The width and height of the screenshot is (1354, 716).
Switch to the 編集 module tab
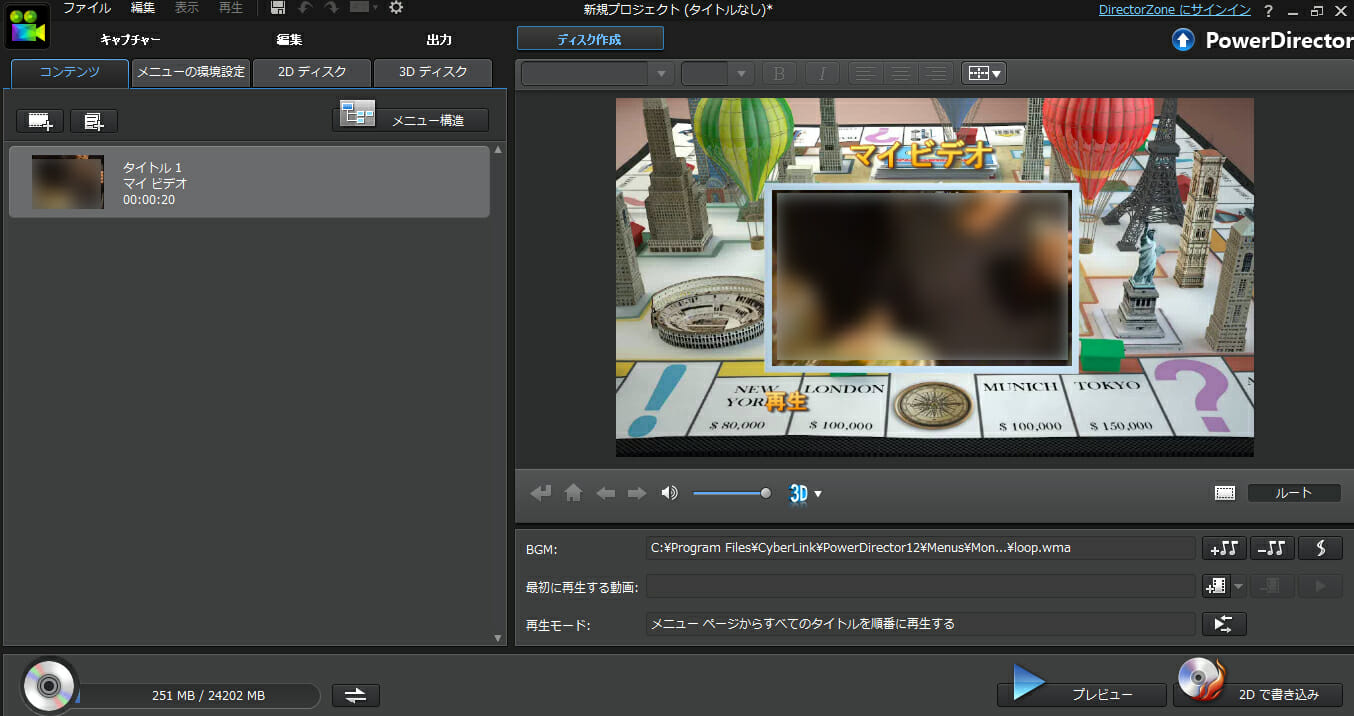289,40
